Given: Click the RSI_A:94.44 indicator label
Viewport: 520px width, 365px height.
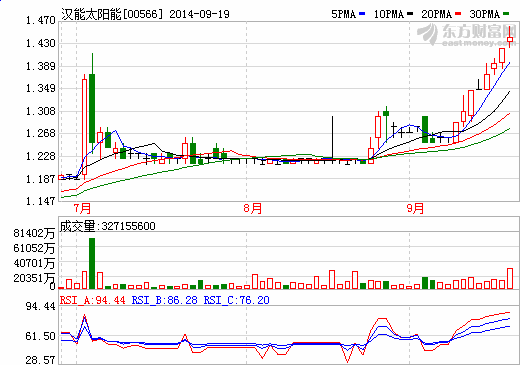Looking at the screenshot, I should (93, 300).
